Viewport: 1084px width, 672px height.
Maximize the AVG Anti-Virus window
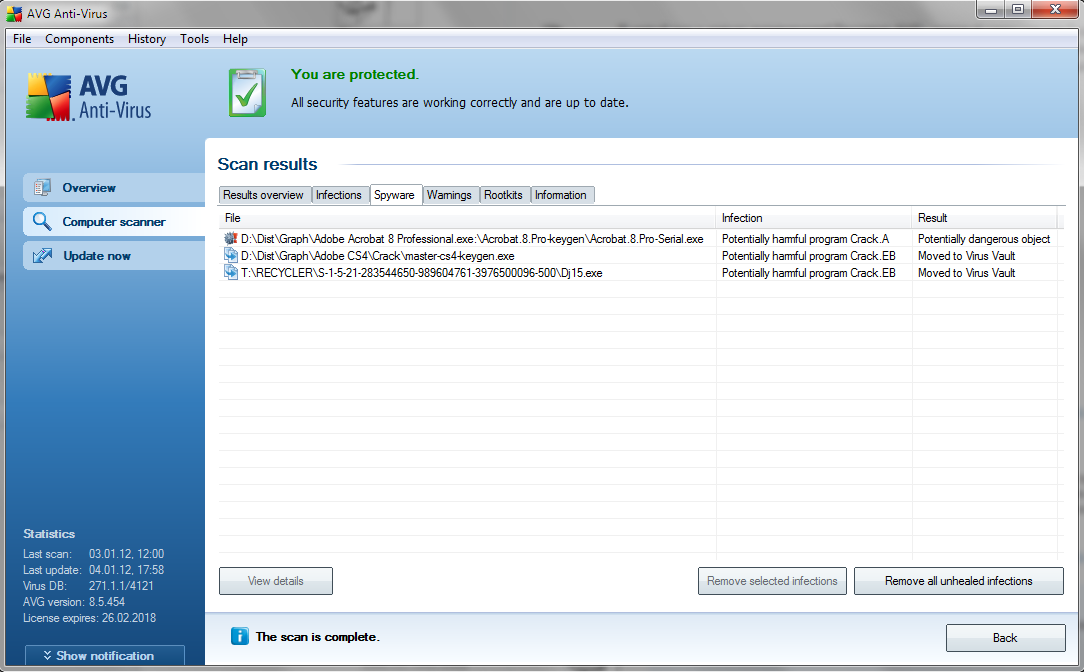1018,10
